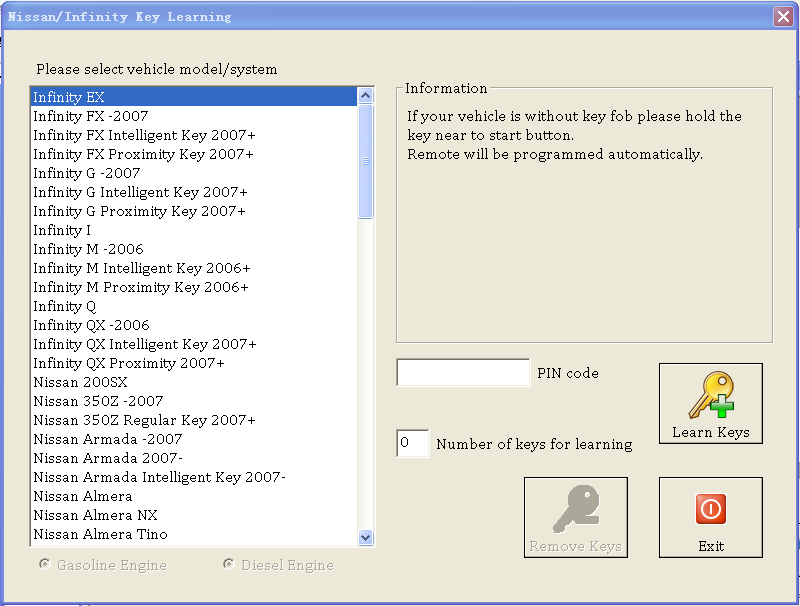
Task: Choose Infinity FX Proximity Key 2007+
Action: 194,154
